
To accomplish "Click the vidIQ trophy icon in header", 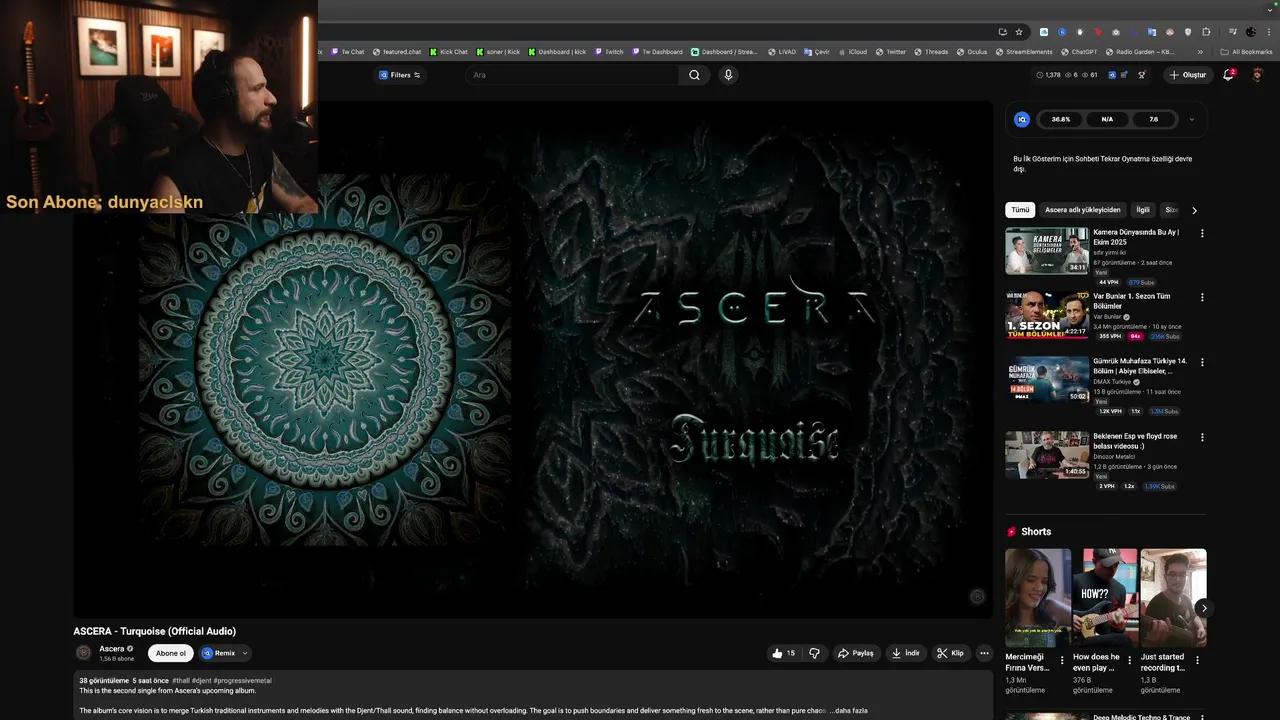I will point(1142,75).
